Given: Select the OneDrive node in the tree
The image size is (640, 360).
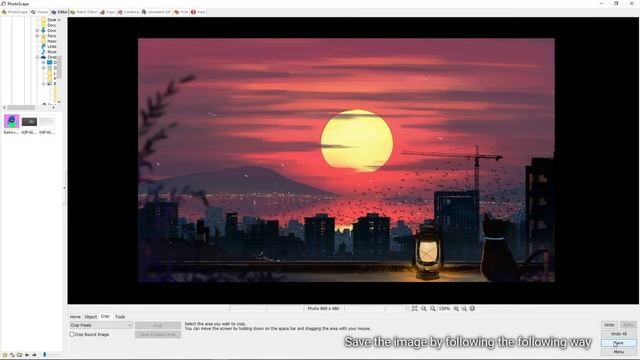Looking at the screenshot, I should tap(50, 57).
